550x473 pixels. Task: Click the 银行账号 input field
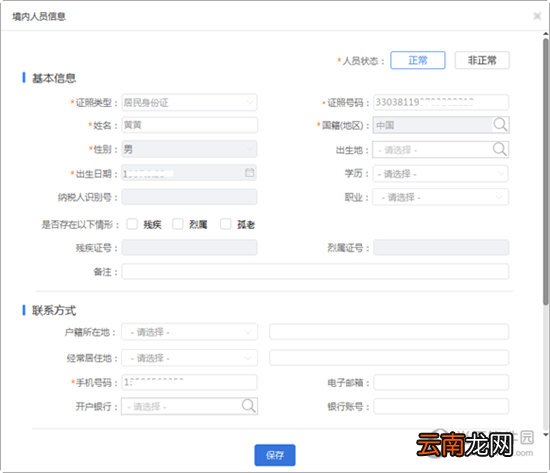point(441,406)
